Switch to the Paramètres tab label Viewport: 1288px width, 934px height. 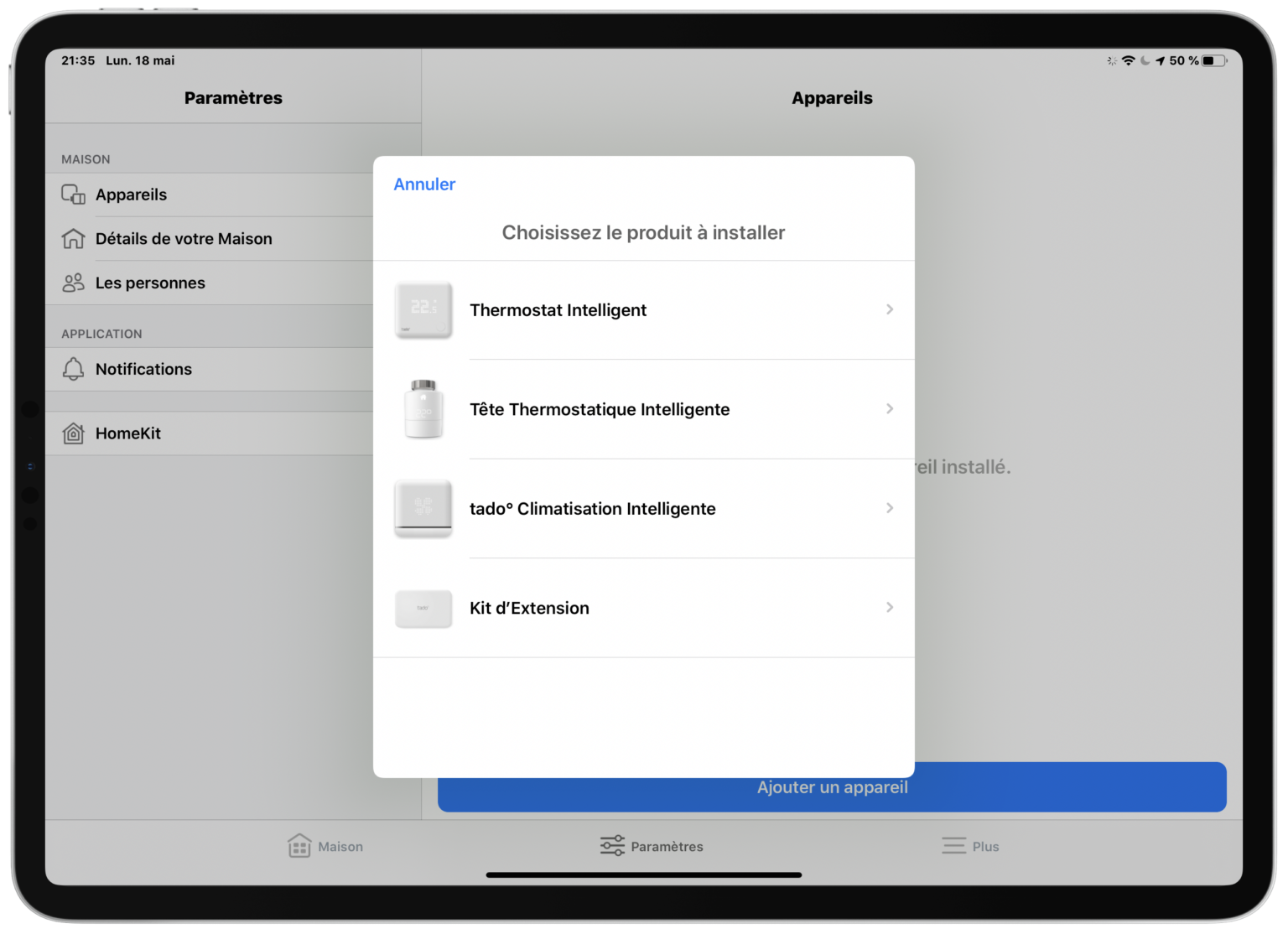coord(667,847)
